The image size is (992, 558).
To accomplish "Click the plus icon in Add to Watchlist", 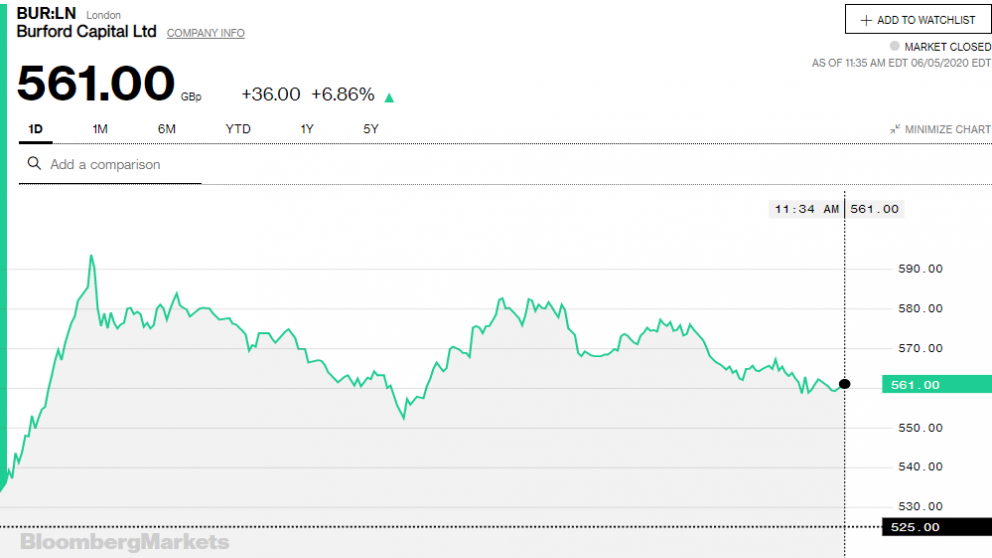I will click(866, 20).
